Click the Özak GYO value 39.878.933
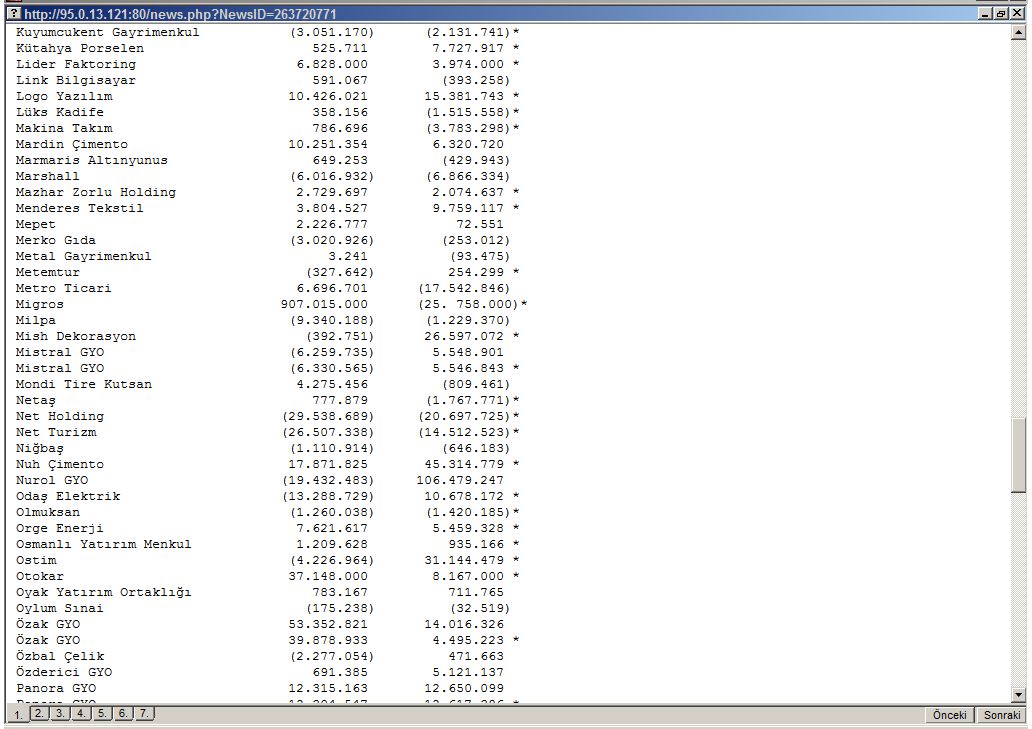Image resolution: width=1032 pixels, height=729 pixels. 328,640
